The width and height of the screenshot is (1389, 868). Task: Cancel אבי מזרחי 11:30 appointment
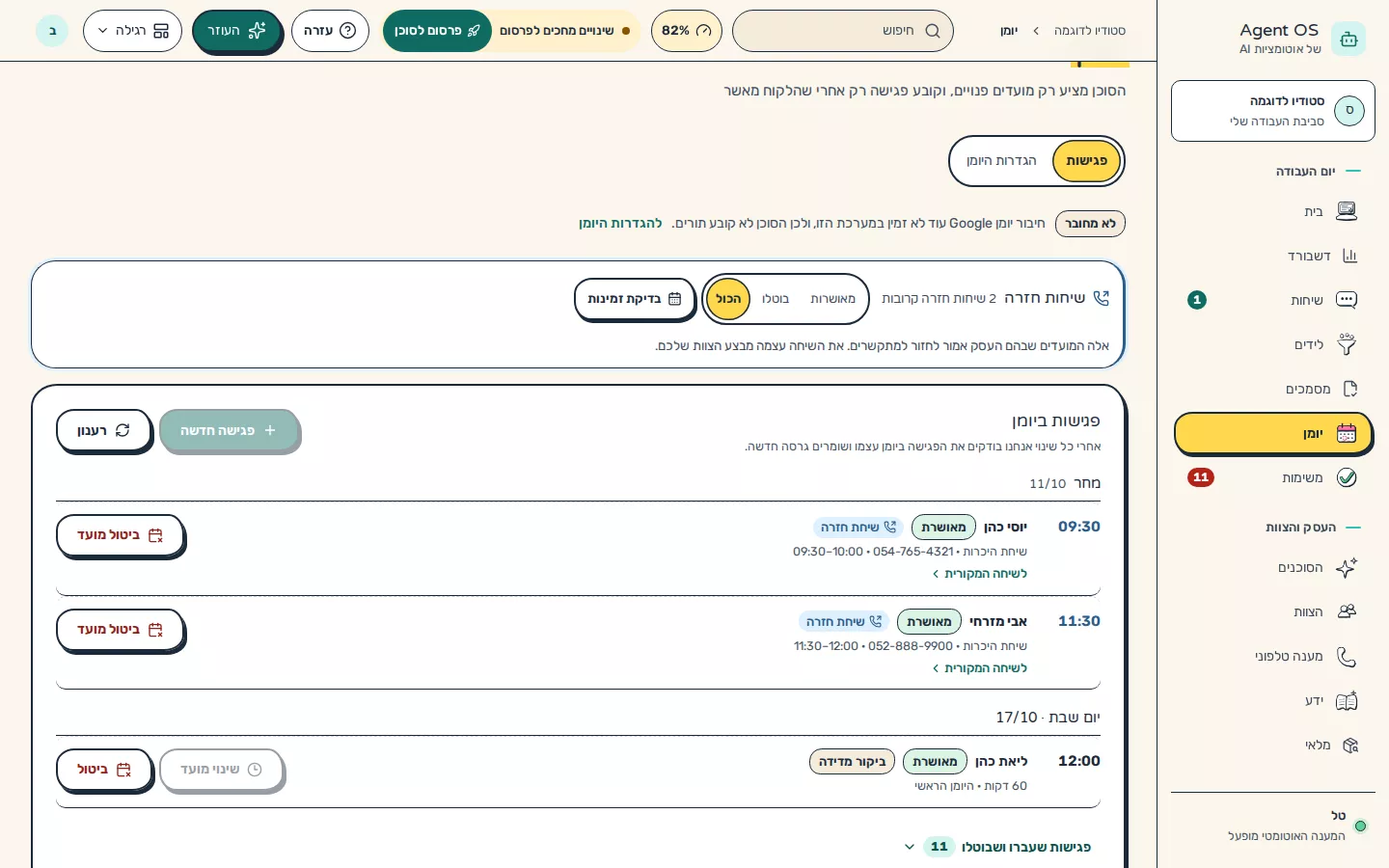(x=120, y=630)
